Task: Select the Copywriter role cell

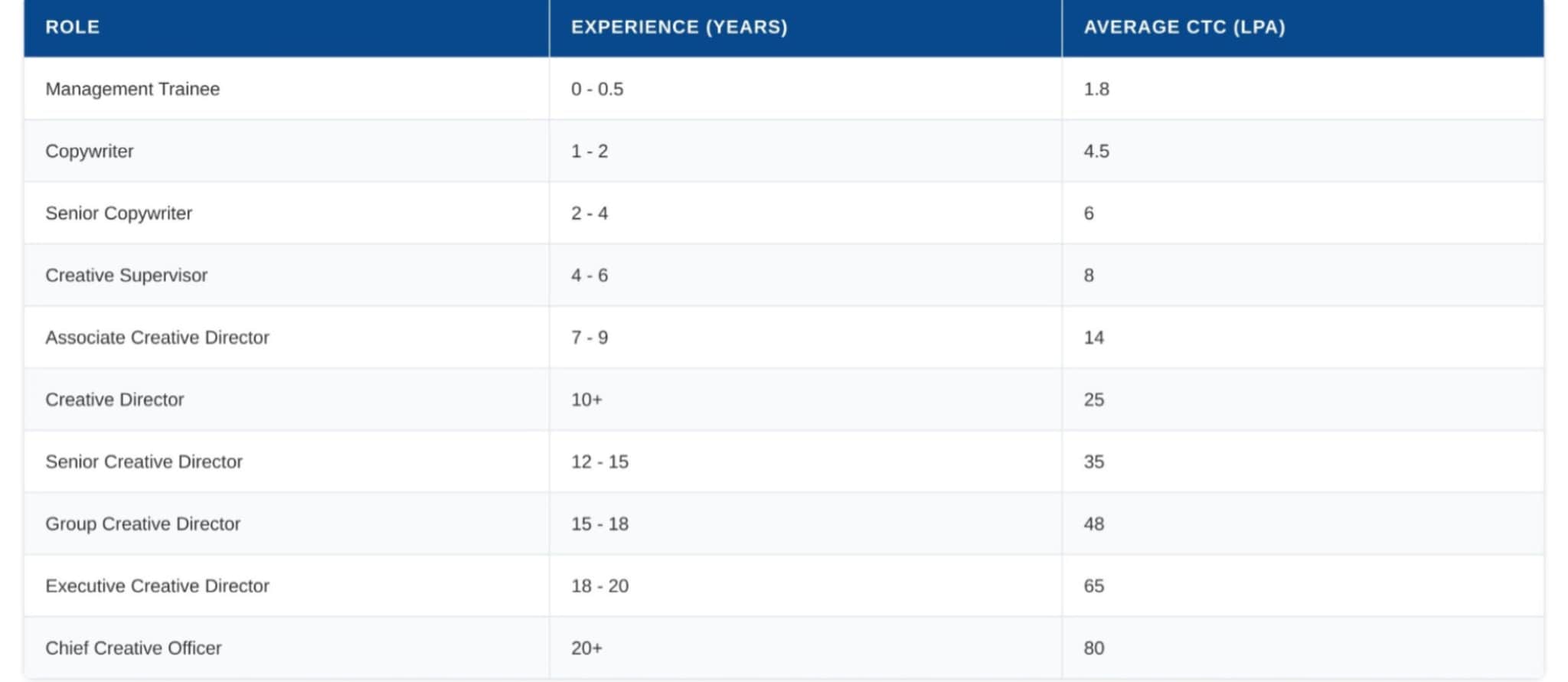Action: coord(90,152)
